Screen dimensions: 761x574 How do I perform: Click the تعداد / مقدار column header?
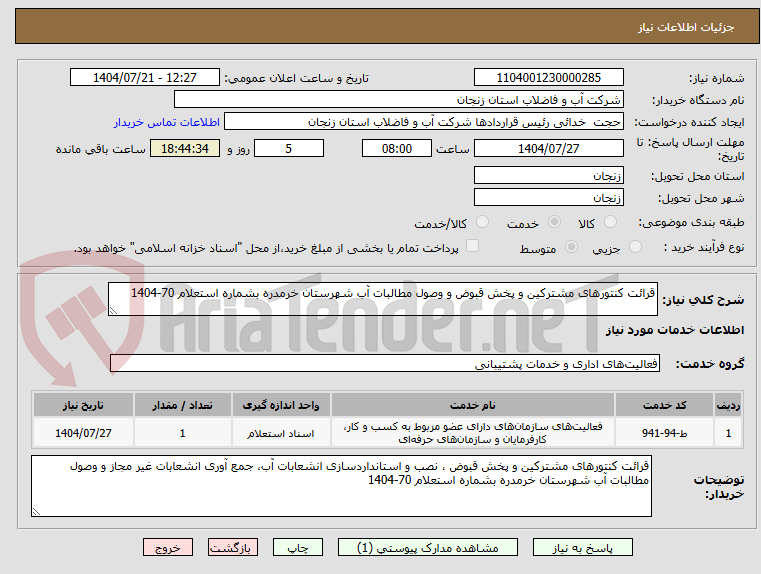(x=182, y=405)
